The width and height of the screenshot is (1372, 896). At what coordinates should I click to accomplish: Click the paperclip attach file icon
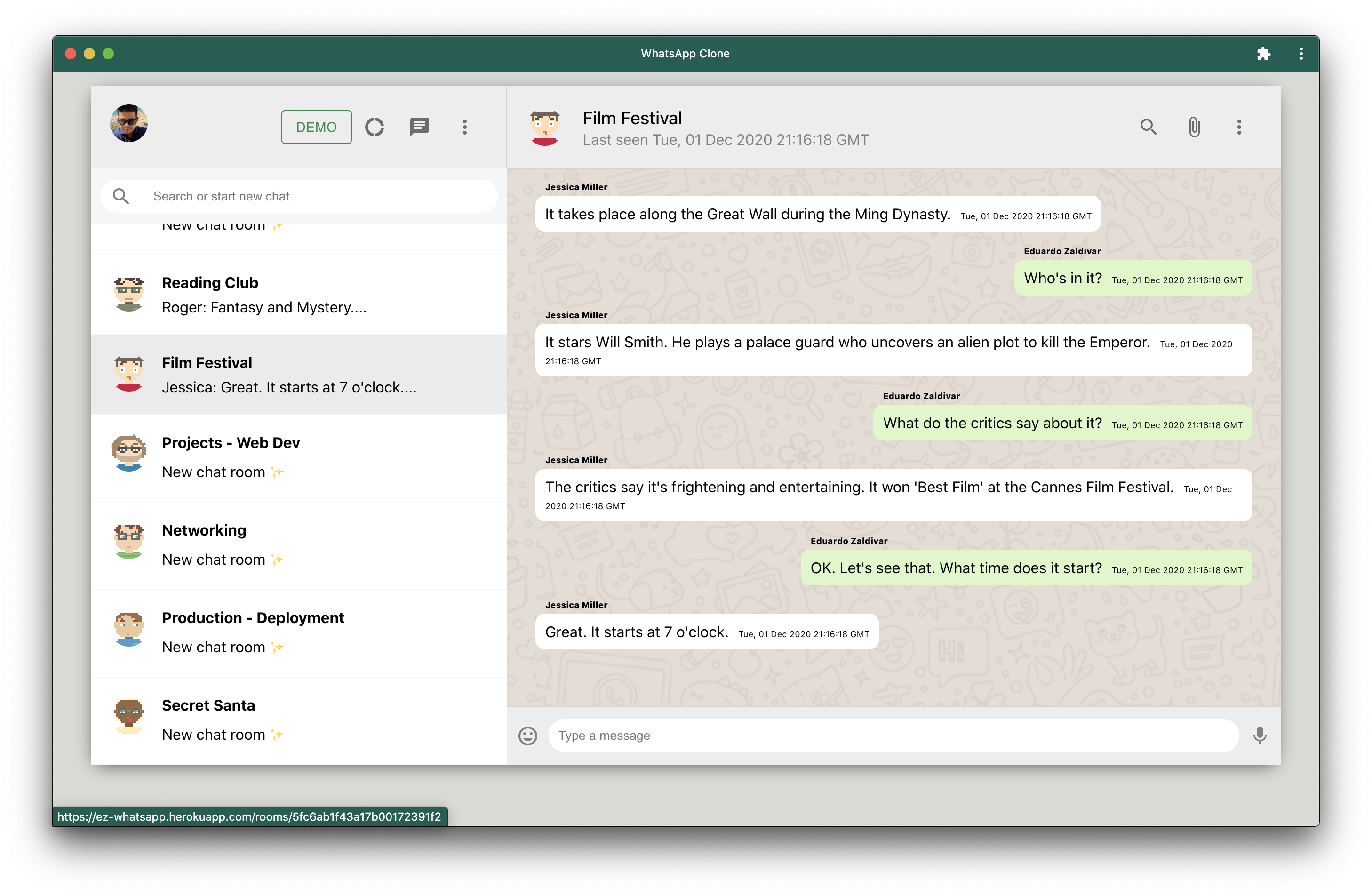tap(1193, 127)
